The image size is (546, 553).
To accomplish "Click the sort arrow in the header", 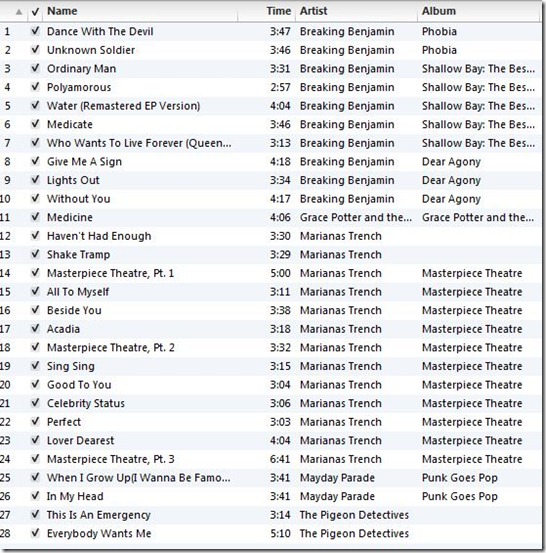I will [19, 12].
